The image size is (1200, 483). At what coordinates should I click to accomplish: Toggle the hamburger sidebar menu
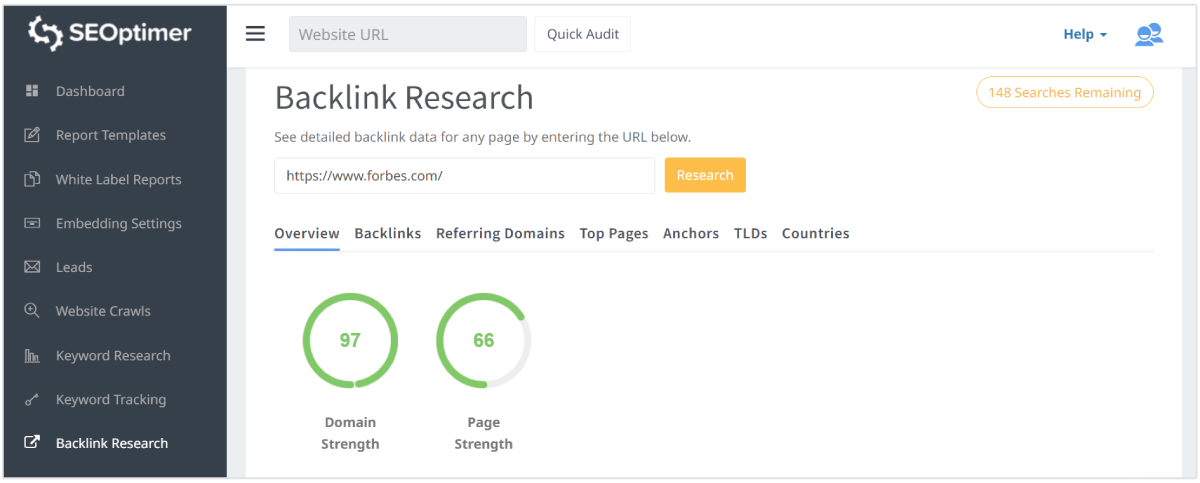(x=256, y=34)
